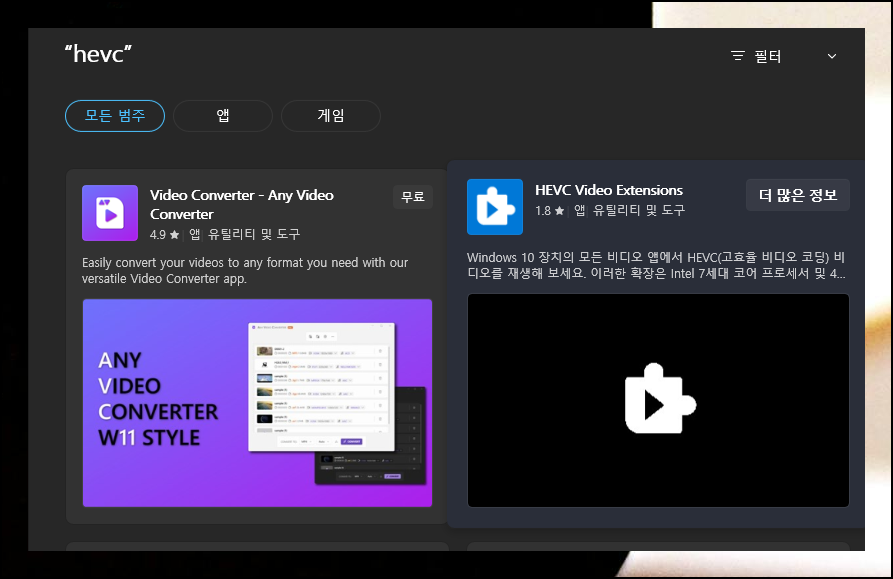Expand the filter chevron arrow

[x=831, y=56]
